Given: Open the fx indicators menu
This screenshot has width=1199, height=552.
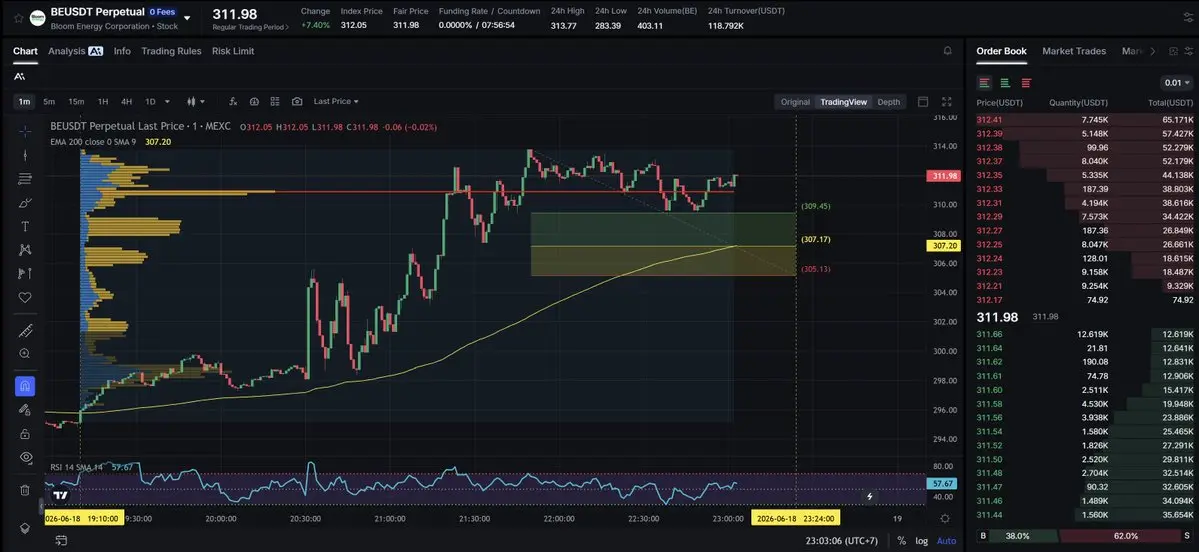Looking at the screenshot, I should pos(233,102).
